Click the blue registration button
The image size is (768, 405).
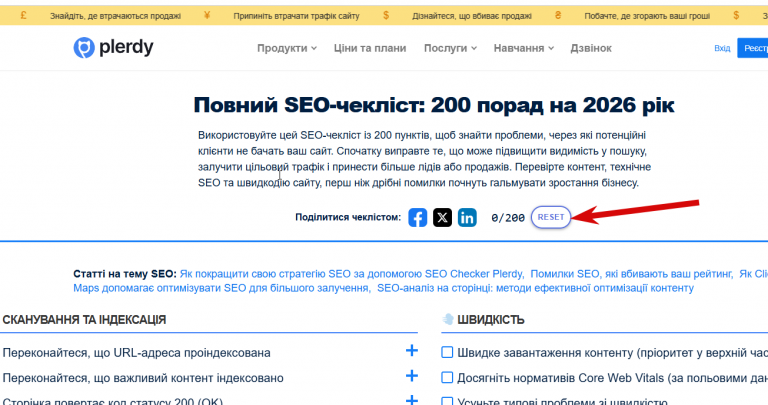753,48
